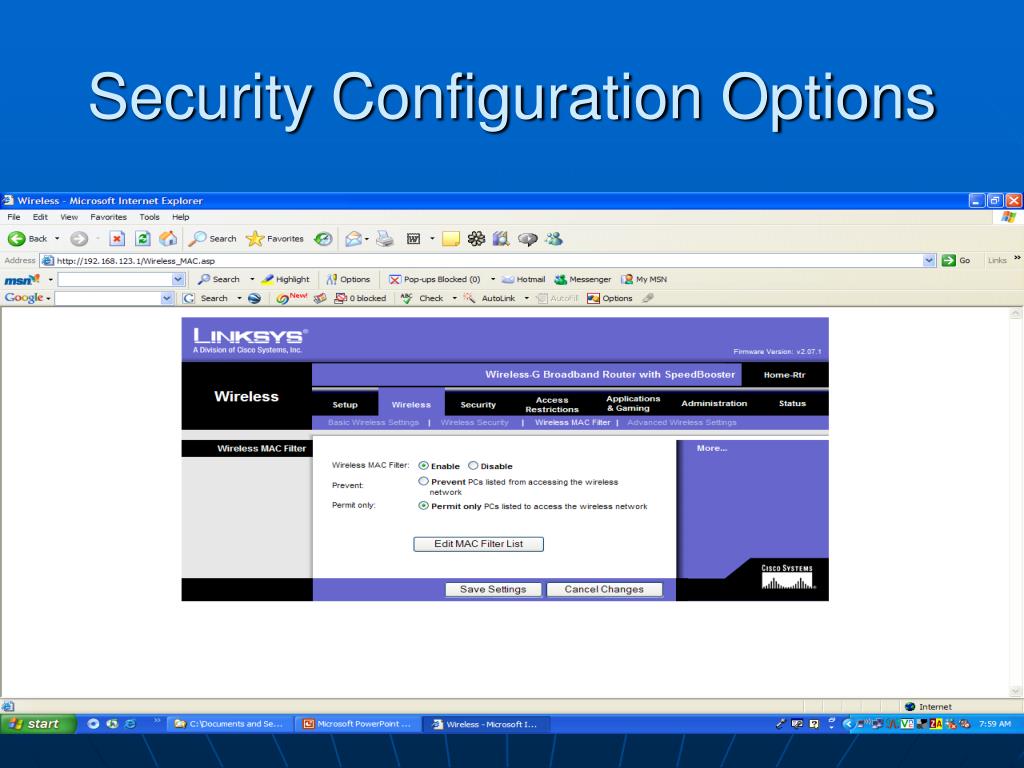Click the Stop loading icon

117,239
